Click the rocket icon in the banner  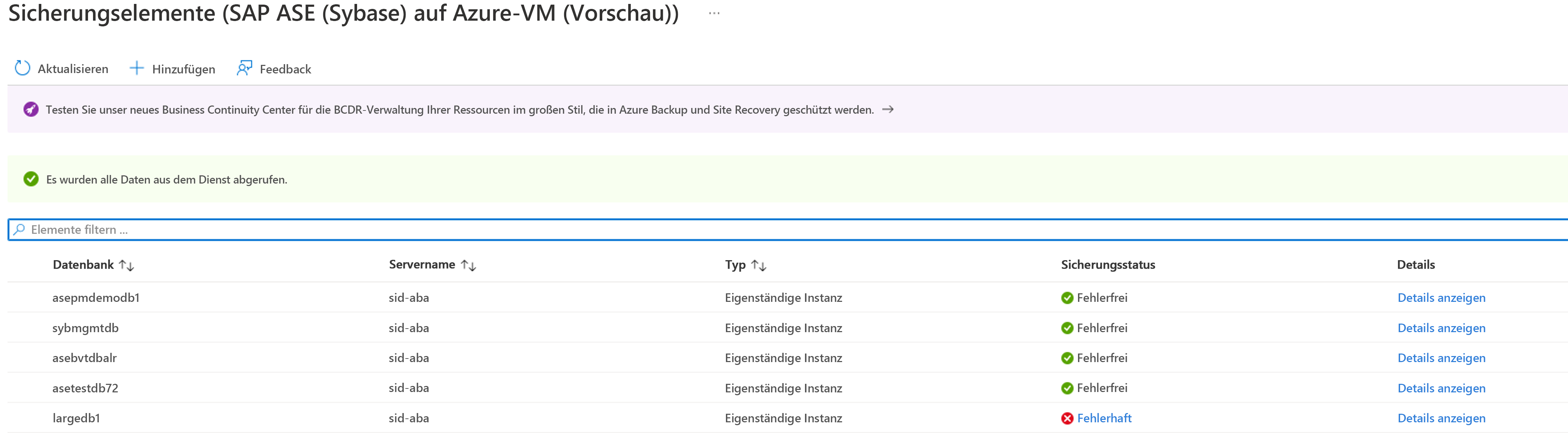(30, 110)
